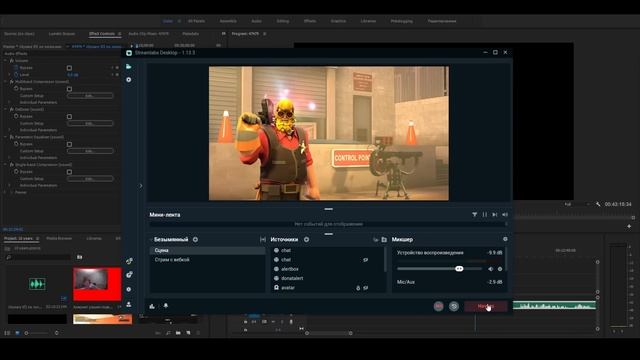This screenshot has width=640, height=360.
Task: Toggle the lock on the avatar source
Action: point(358,288)
